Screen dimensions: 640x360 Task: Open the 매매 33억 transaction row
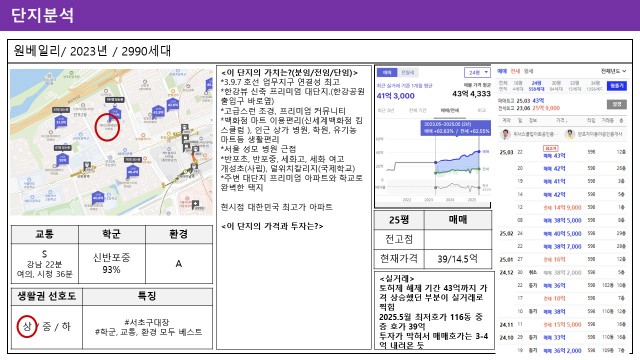click(x=562, y=338)
